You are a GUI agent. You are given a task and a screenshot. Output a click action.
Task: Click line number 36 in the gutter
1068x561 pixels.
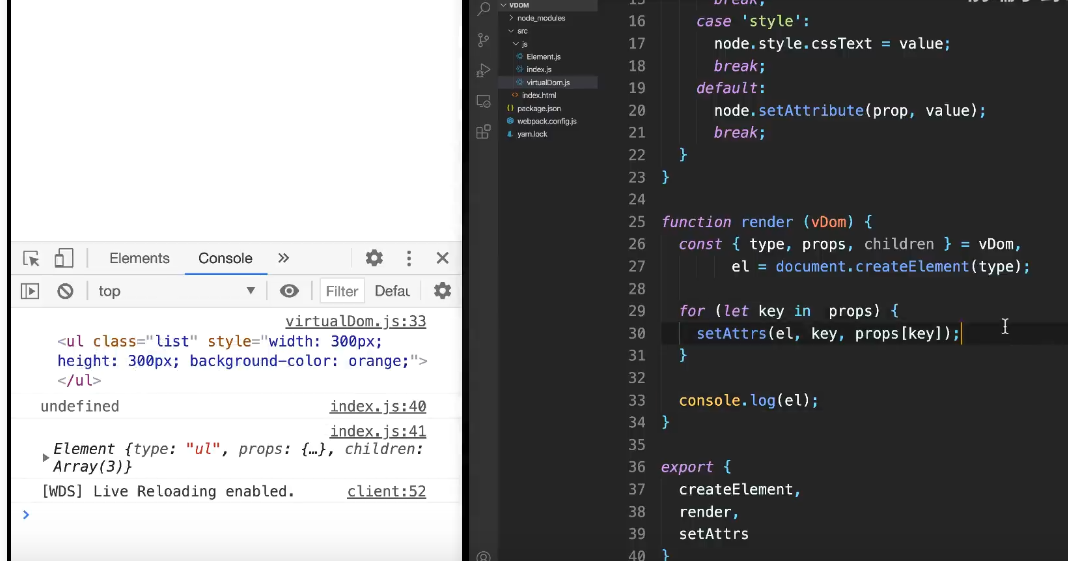(x=637, y=467)
